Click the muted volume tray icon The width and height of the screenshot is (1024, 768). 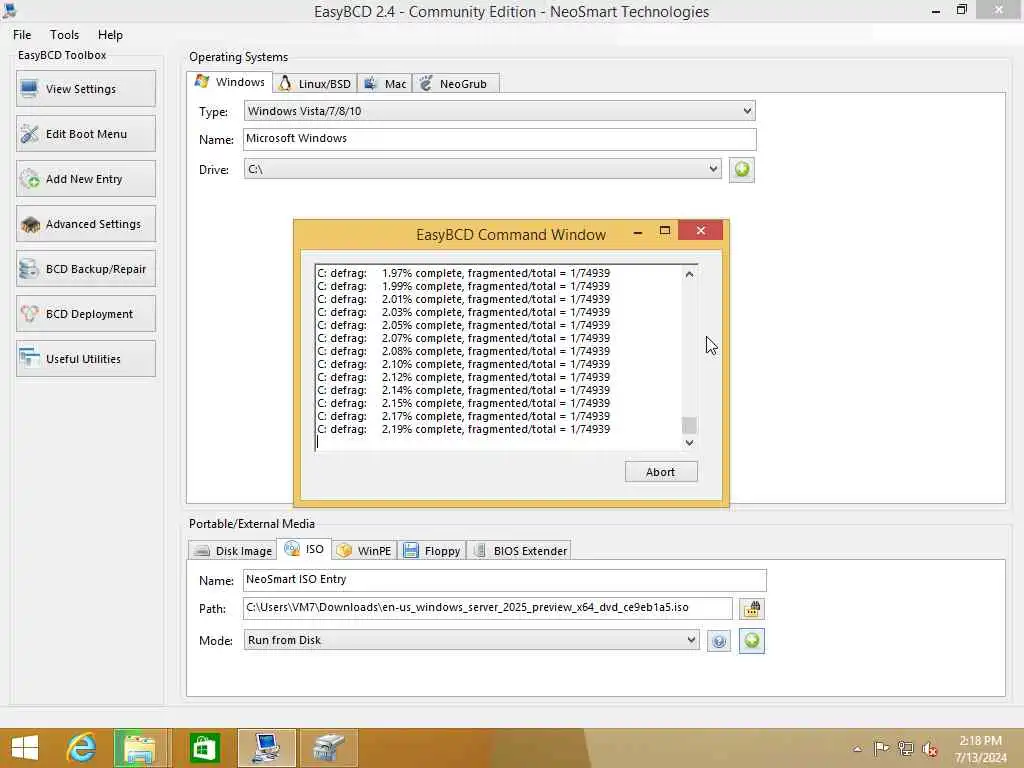[929, 748]
